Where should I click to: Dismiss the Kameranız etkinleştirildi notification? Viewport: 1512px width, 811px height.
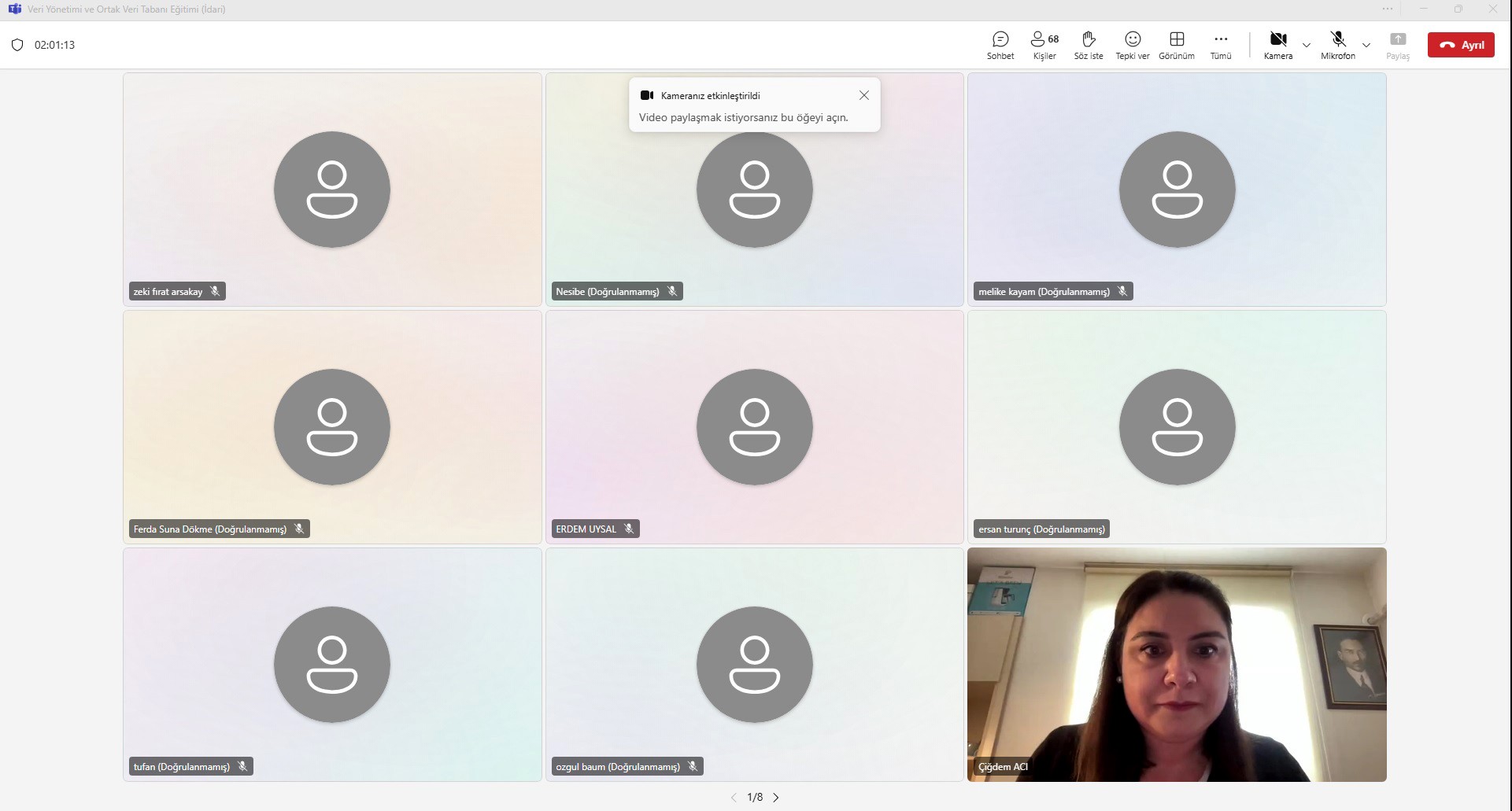pos(864,95)
